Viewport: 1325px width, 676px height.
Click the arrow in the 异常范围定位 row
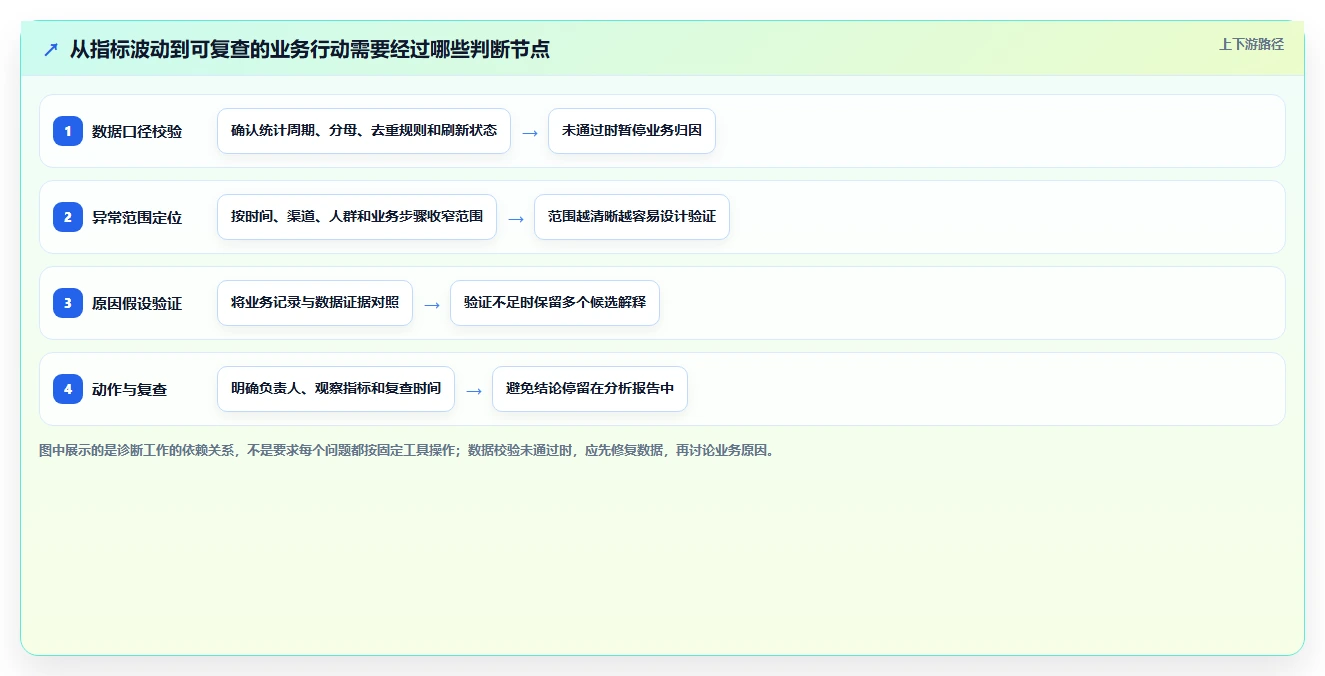pos(516,218)
